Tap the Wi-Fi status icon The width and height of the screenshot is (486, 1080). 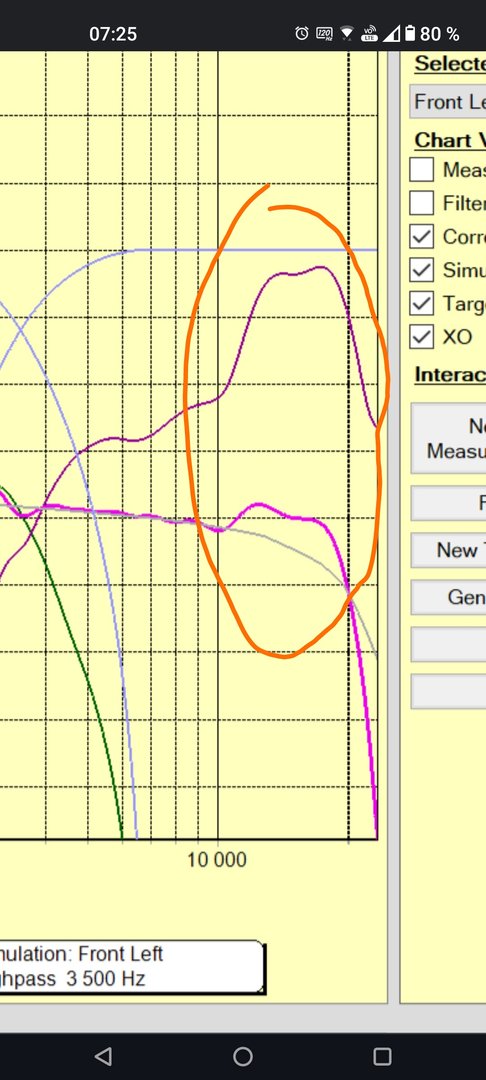pyautogui.click(x=347, y=33)
